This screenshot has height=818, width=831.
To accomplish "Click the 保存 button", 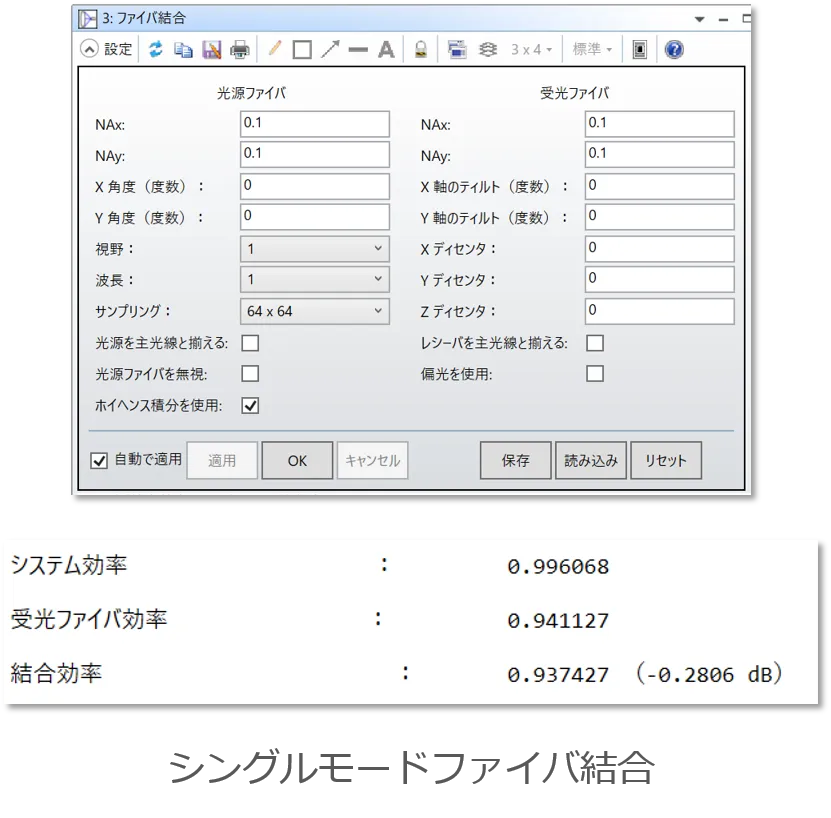I will click(516, 460).
